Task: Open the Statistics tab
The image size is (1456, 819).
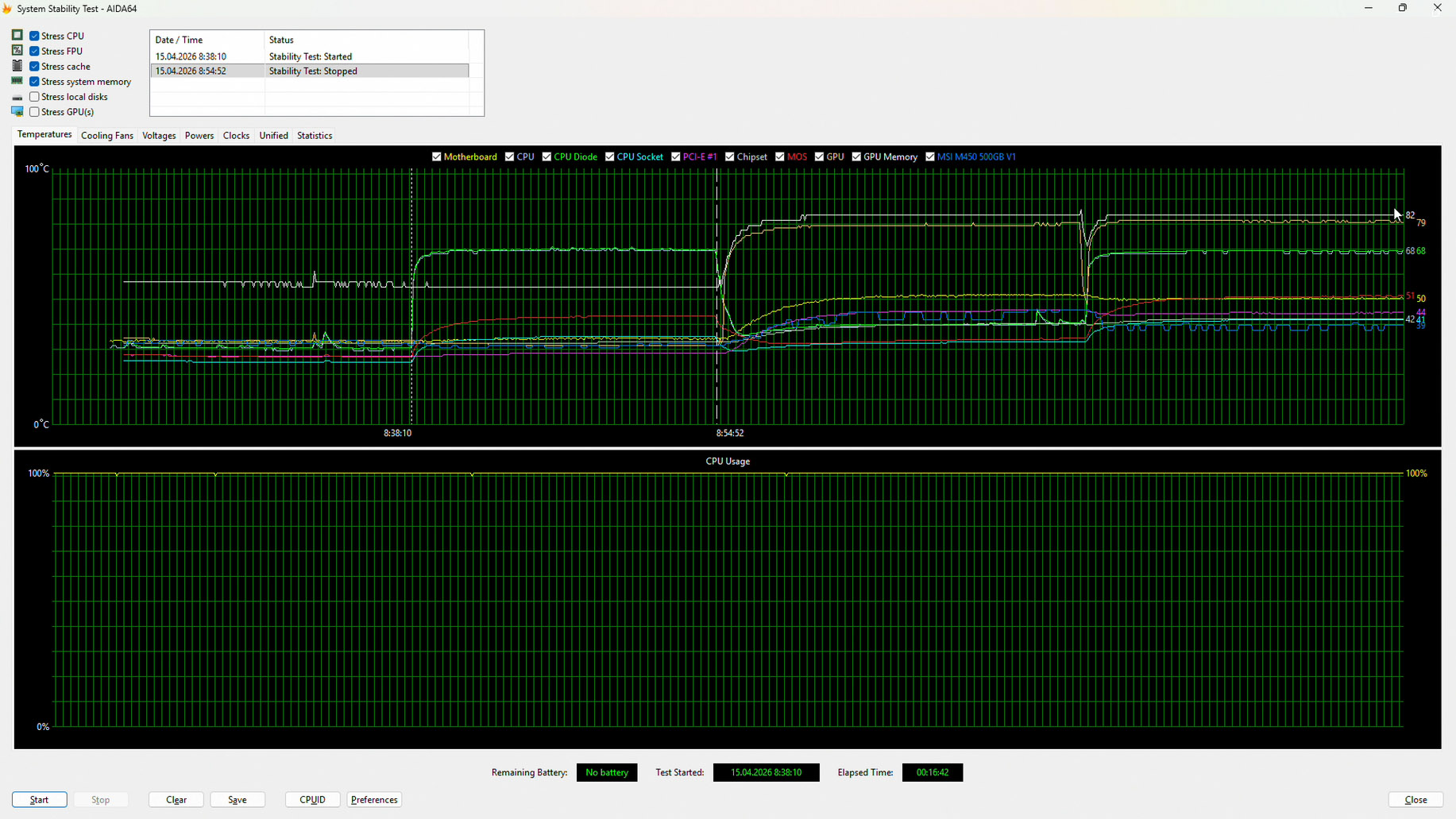Action: pos(315,136)
